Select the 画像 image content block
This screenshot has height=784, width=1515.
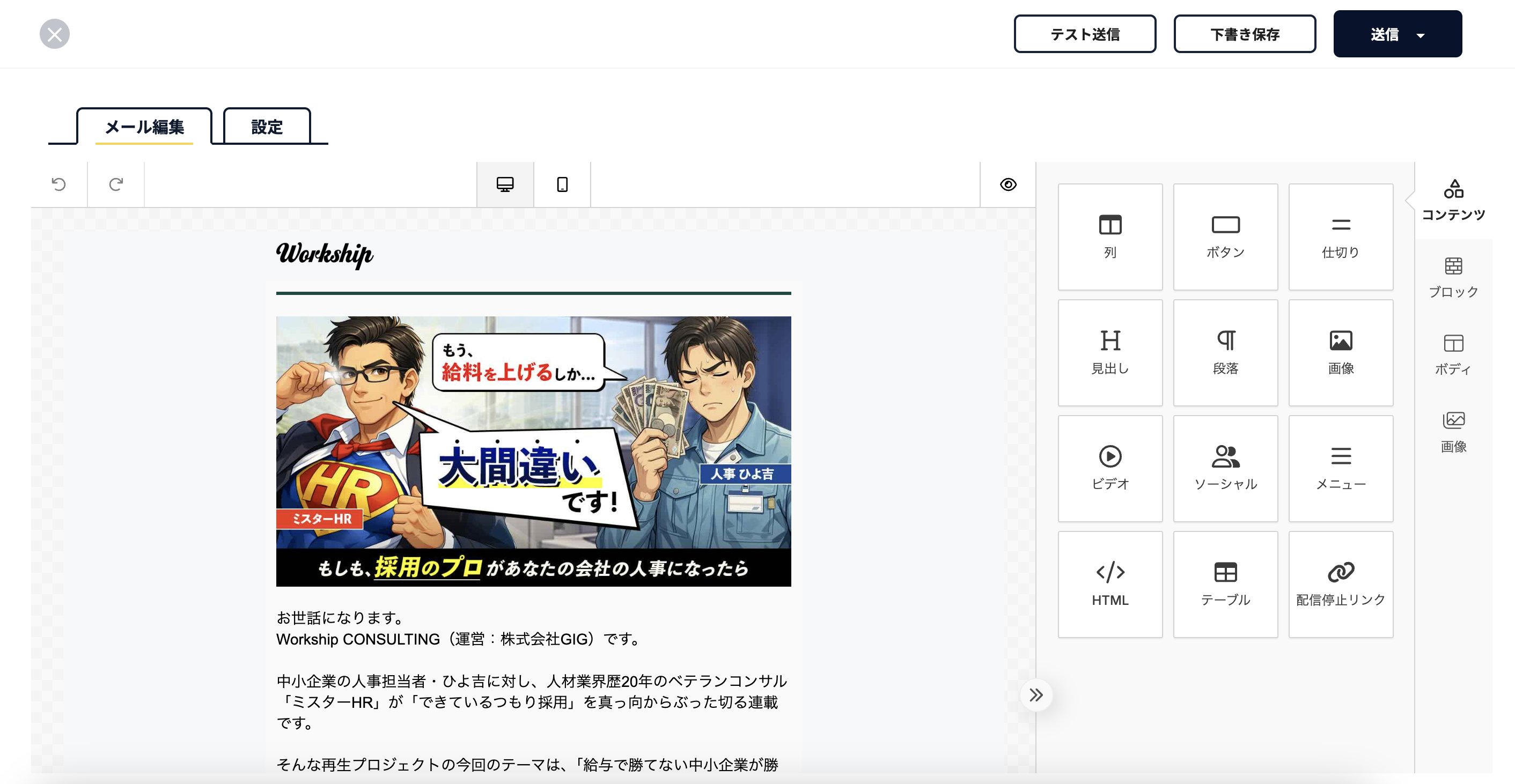(x=1340, y=353)
